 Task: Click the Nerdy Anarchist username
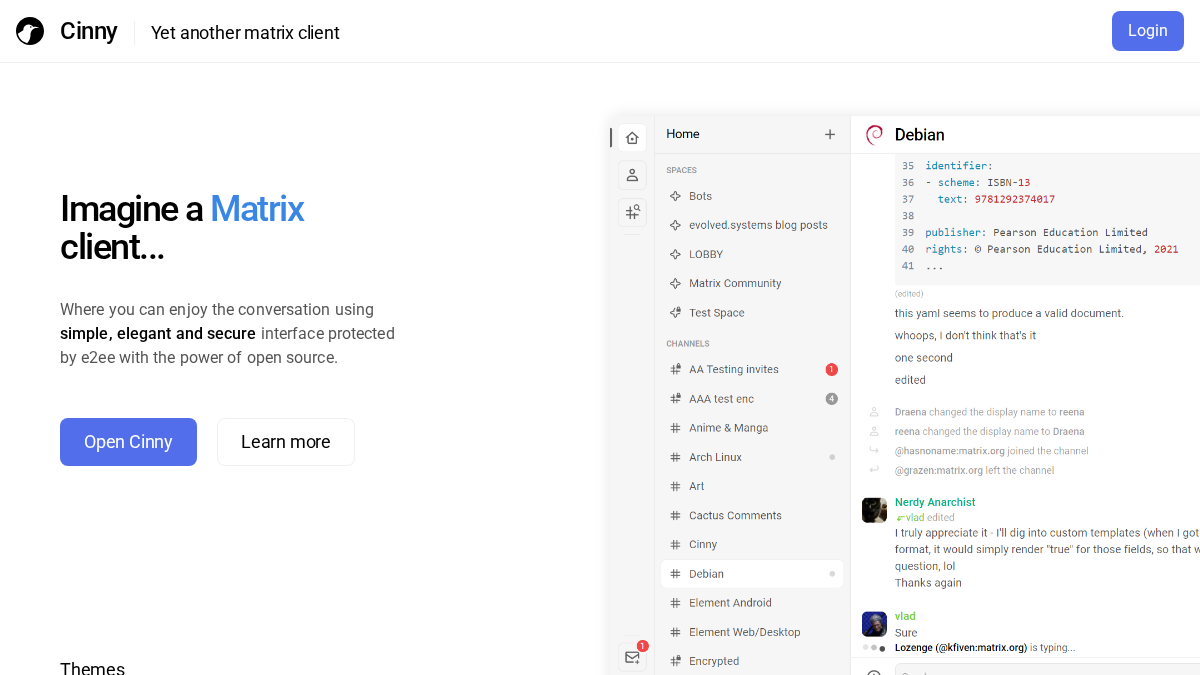935,502
